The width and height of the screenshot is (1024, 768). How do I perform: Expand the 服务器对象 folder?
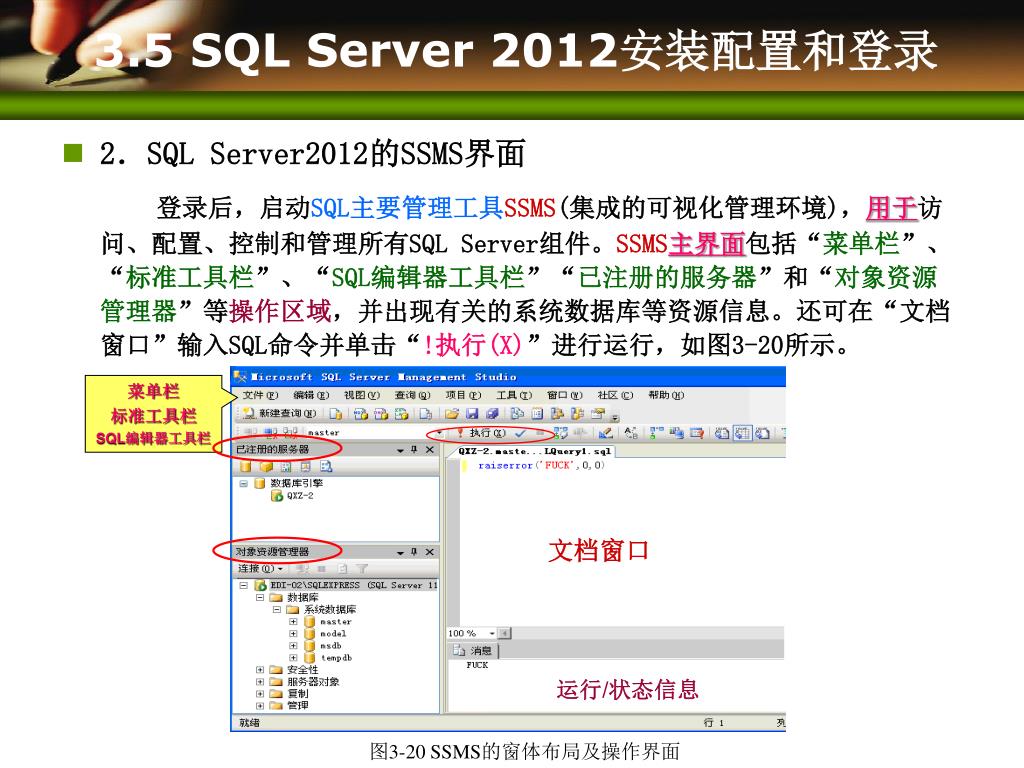pyautogui.click(x=260, y=681)
